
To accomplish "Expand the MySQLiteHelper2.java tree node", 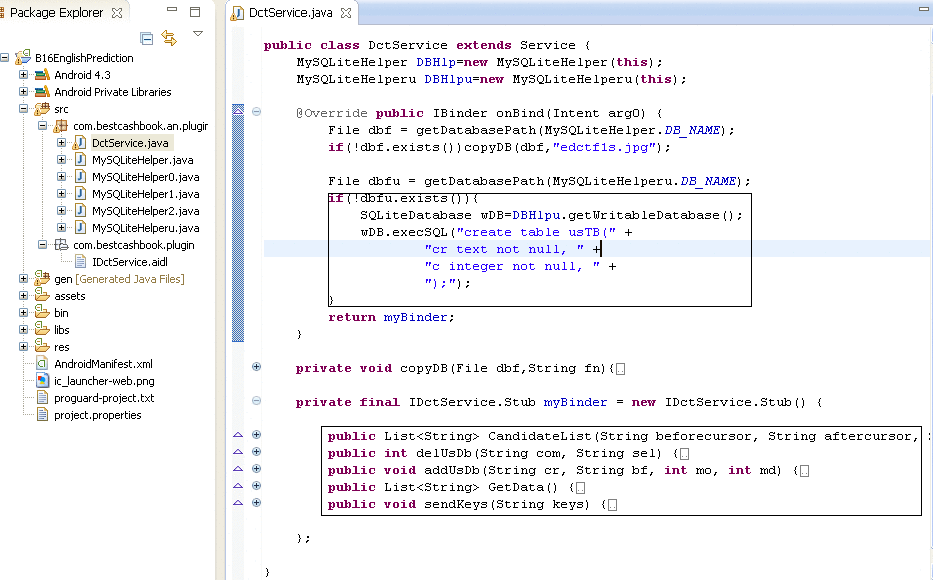I will coord(61,211).
